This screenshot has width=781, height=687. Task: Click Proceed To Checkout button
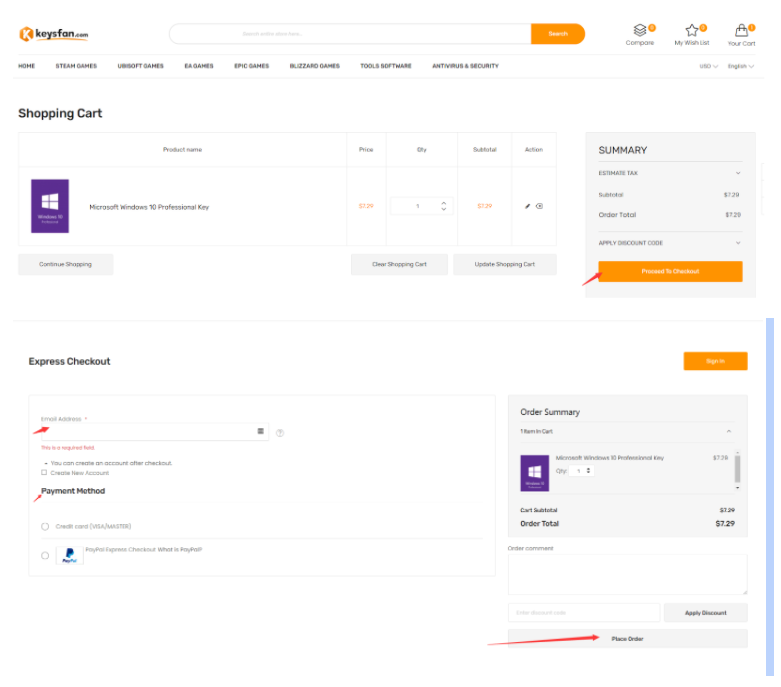(x=670, y=272)
